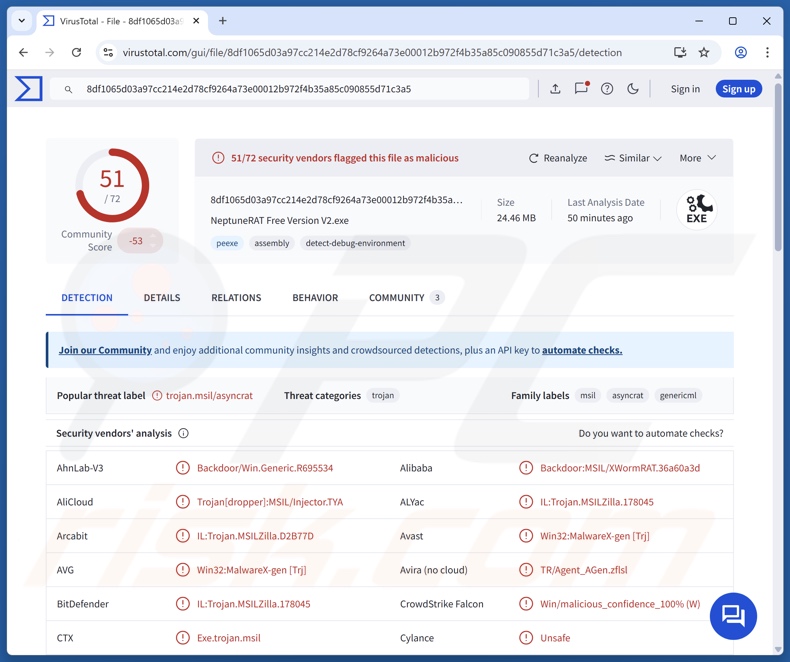Screen dimensions: 790x662
Task: Click the hash search input field
Action: coord(290,89)
